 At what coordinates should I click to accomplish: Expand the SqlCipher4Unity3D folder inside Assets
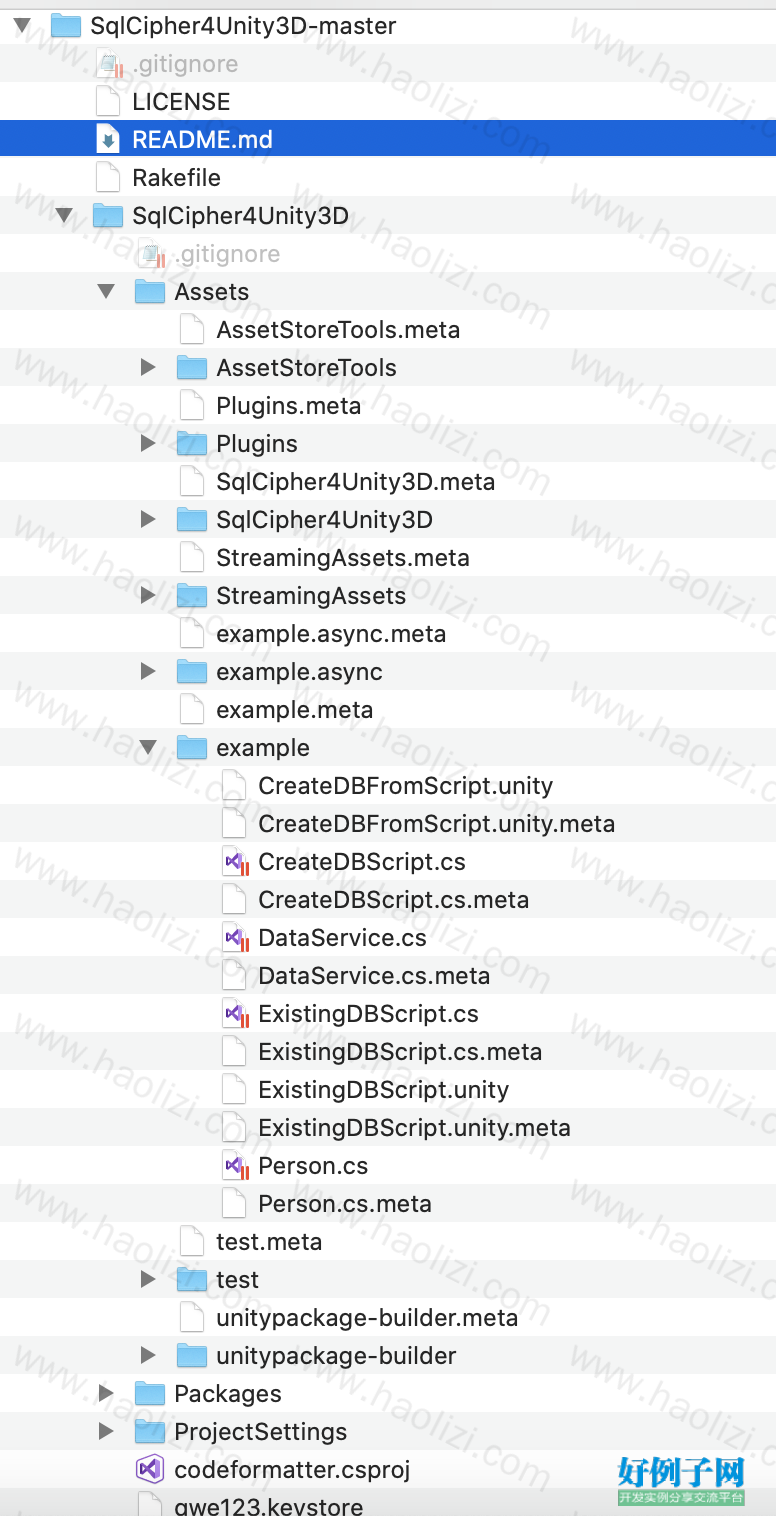(148, 520)
